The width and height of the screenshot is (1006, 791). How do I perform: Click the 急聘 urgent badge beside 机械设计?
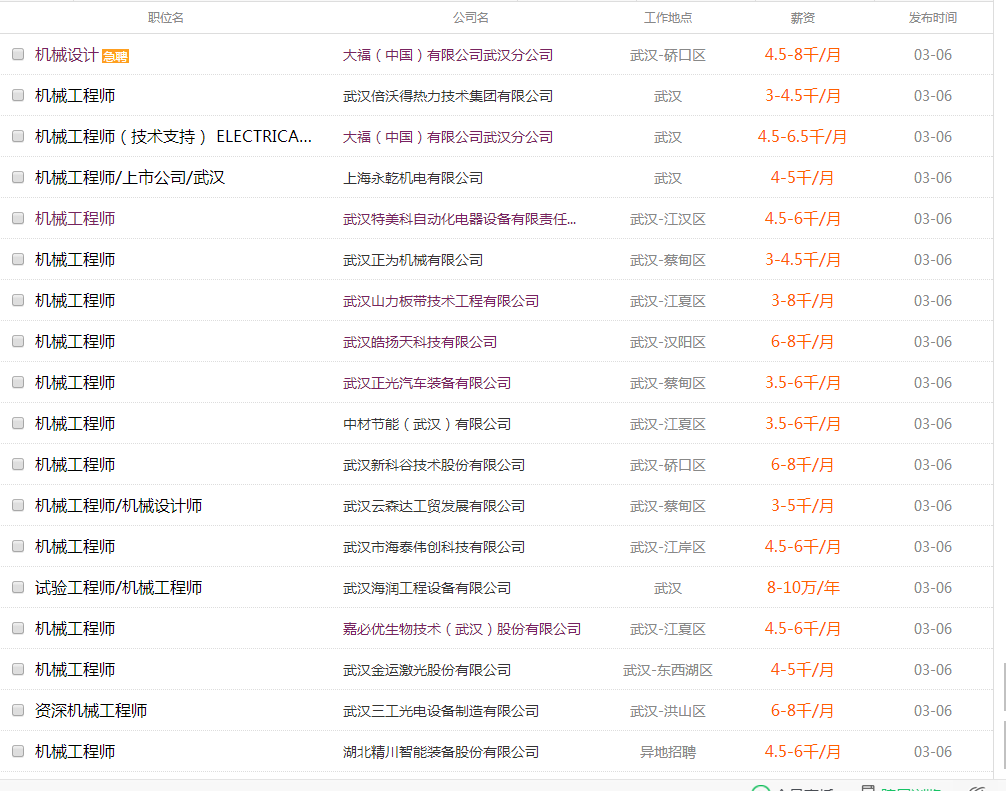(x=115, y=56)
